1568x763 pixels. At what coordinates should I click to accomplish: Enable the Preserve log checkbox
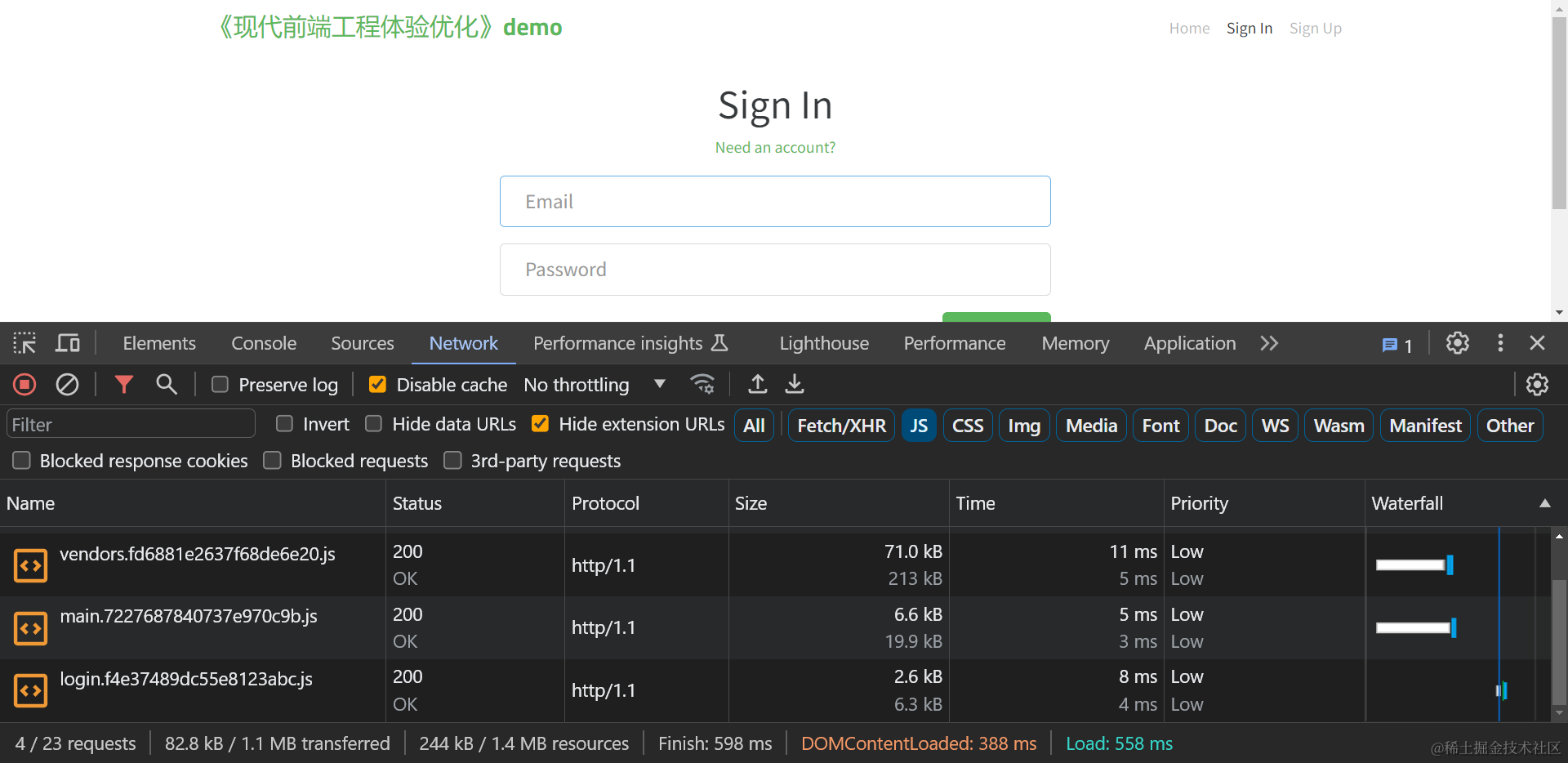220,385
